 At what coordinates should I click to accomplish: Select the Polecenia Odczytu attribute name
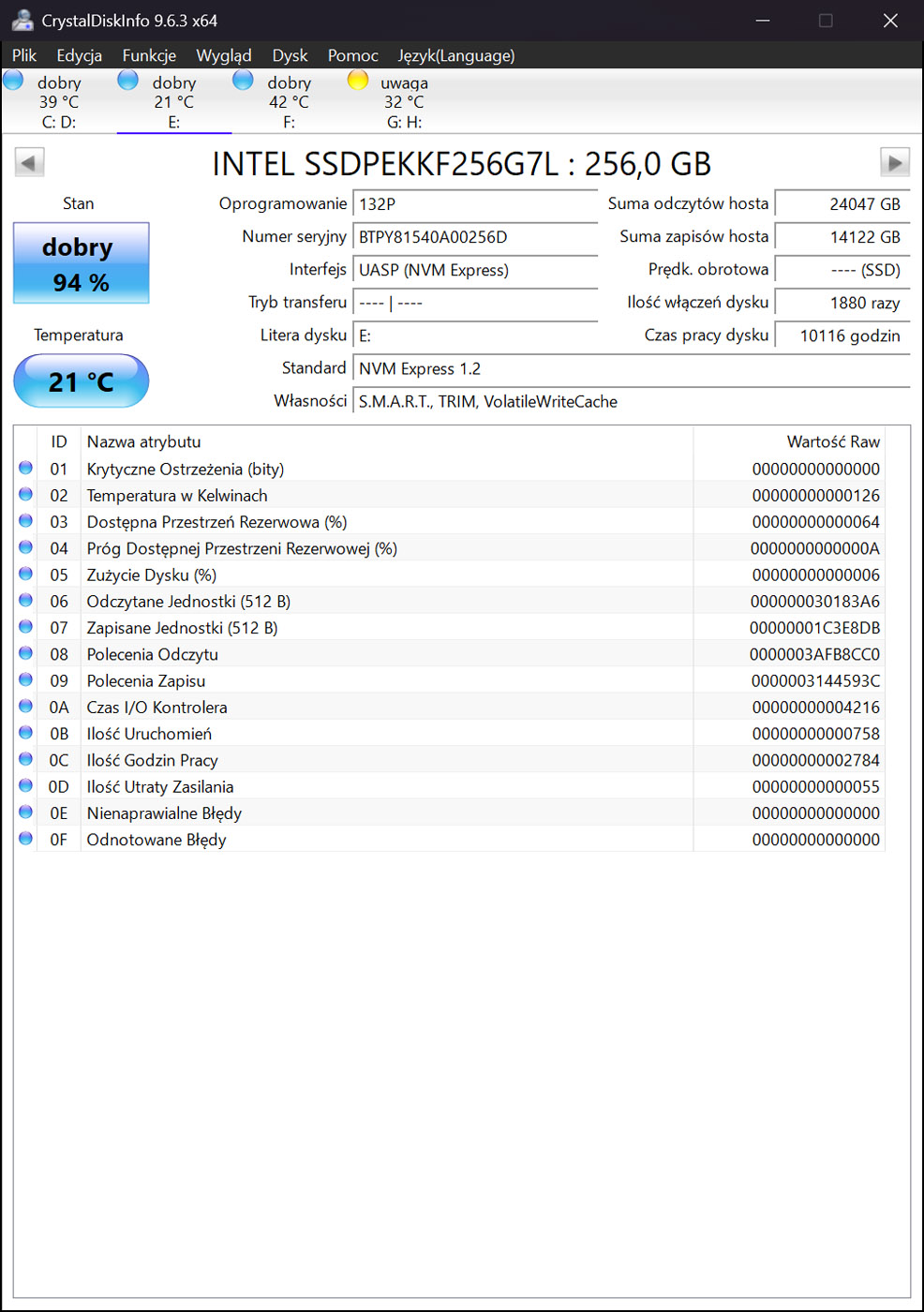pos(152,654)
